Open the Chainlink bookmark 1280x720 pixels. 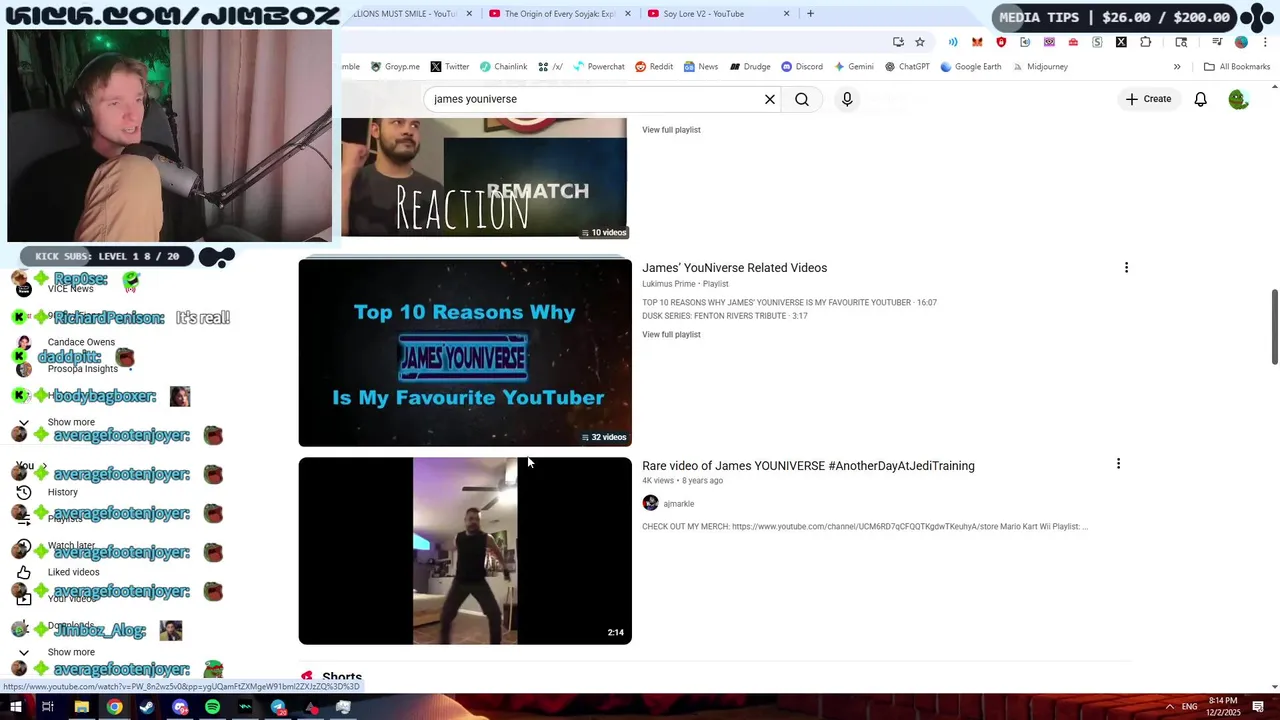point(503,67)
